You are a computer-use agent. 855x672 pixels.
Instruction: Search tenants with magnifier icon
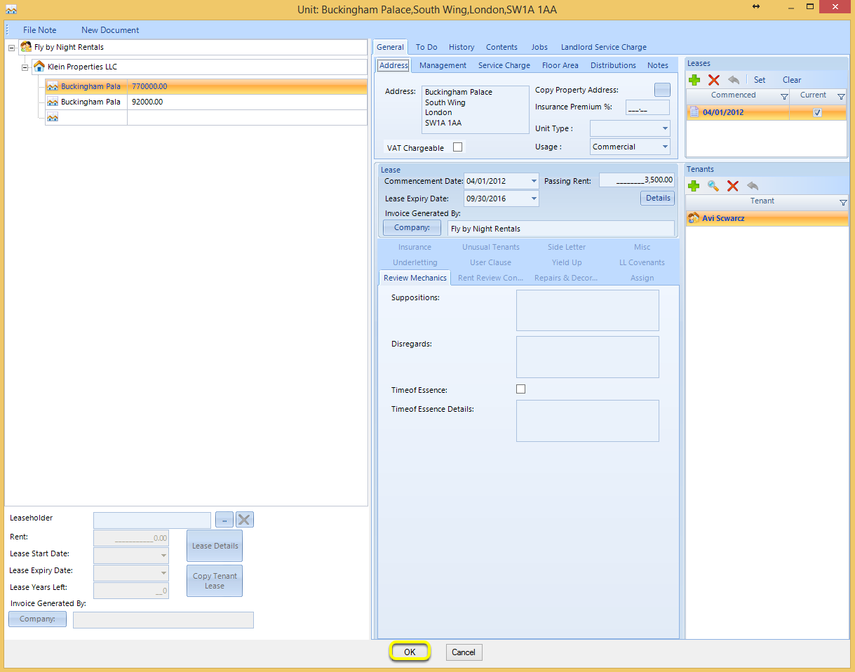pos(713,186)
